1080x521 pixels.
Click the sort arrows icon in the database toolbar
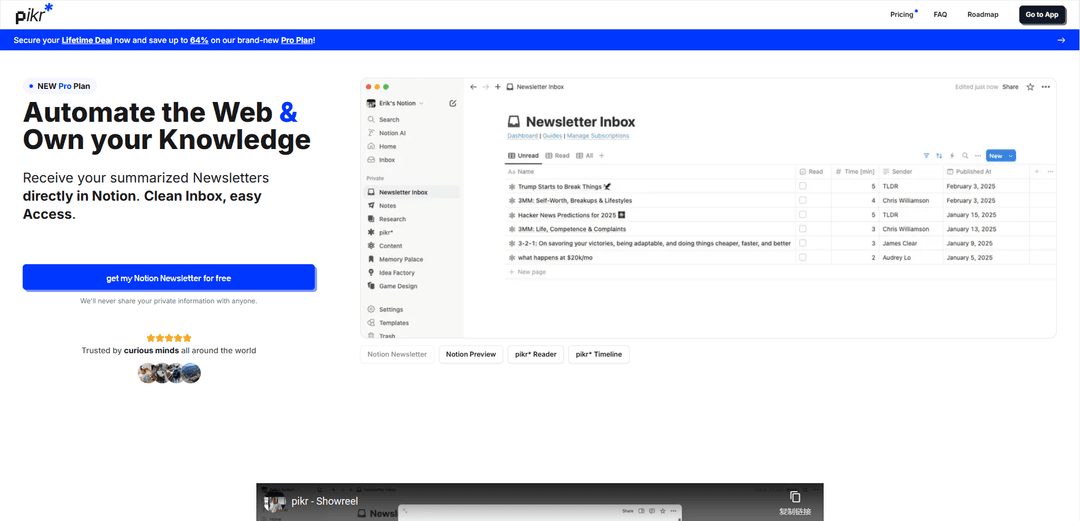coord(939,156)
